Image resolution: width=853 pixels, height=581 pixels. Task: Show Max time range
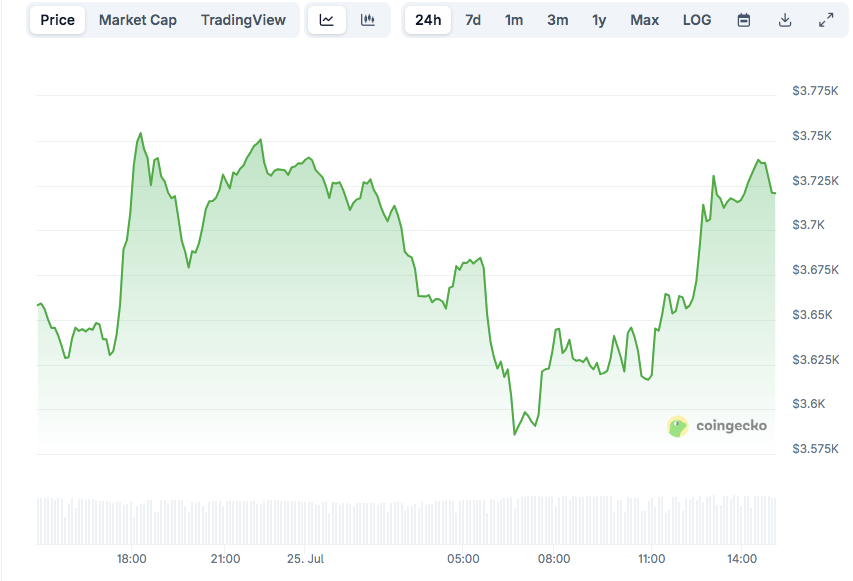pos(644,20)
